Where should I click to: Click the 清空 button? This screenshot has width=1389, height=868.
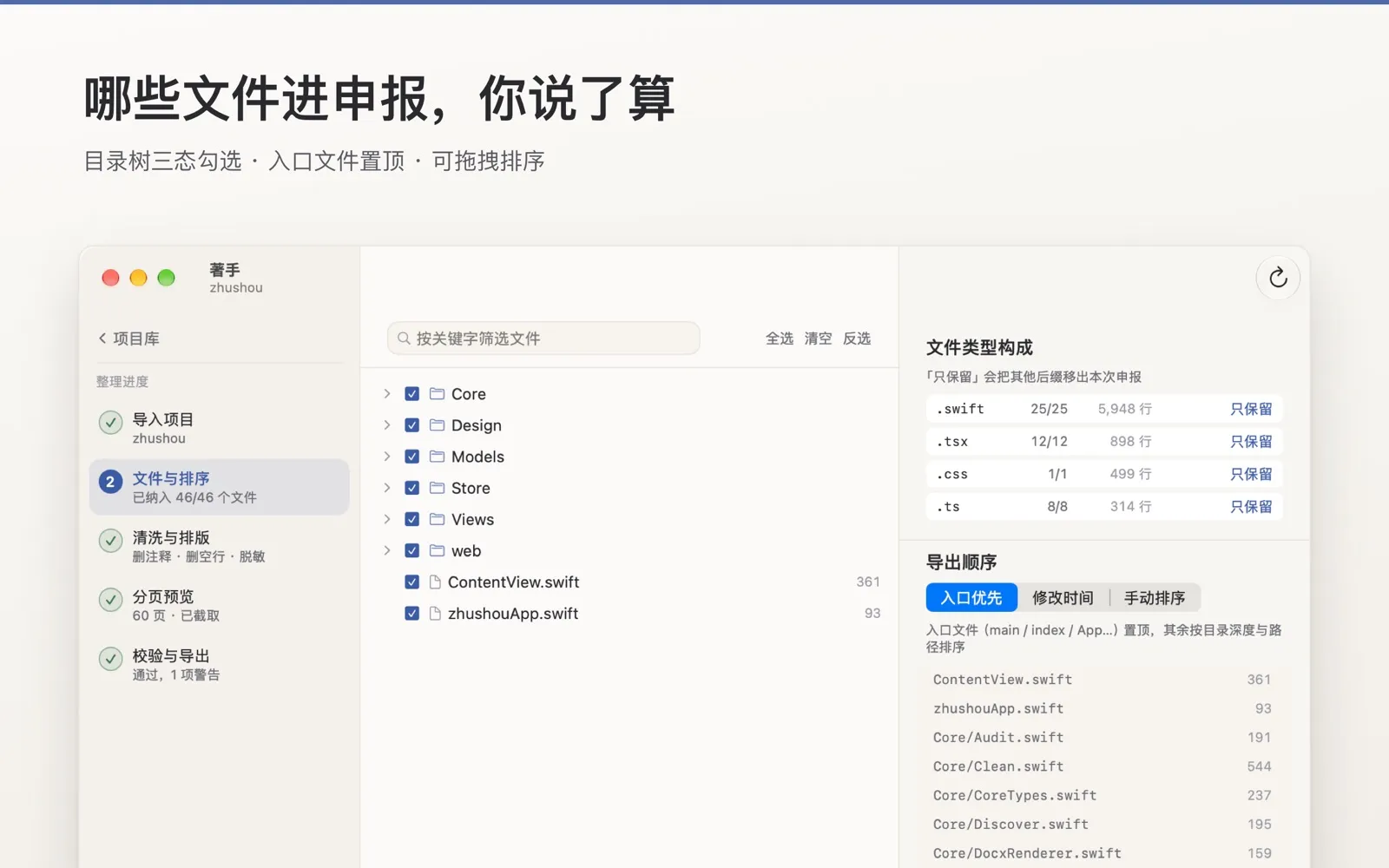click(x=818, y=339)
